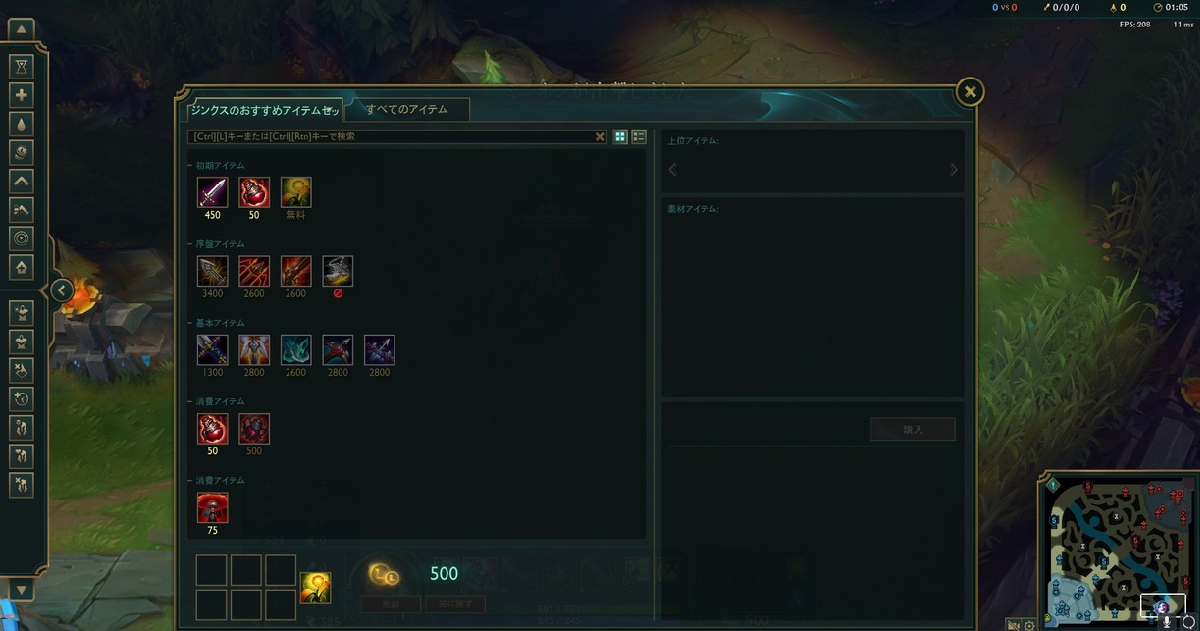Screen dimensions: 1200x631
Task: Pick the 500 gold consumable elixir
Action: click(254, 429)
